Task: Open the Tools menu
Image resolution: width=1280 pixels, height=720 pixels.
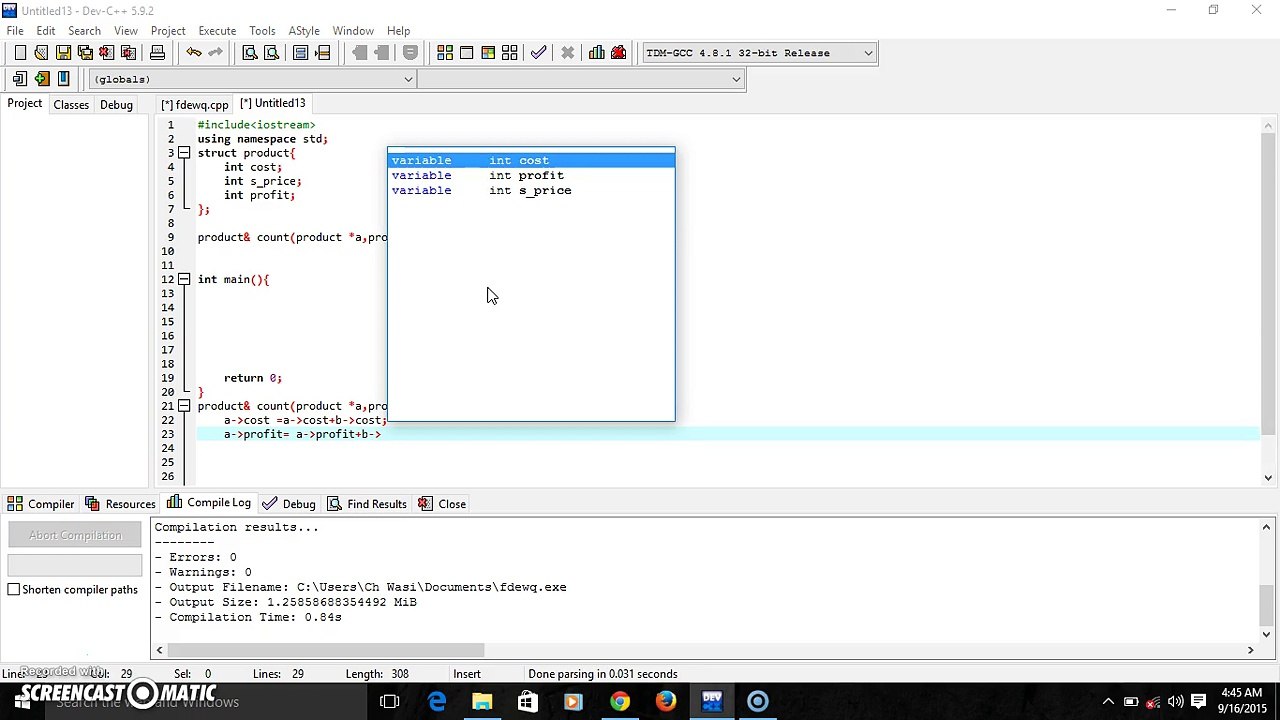Action: point(262,31)
